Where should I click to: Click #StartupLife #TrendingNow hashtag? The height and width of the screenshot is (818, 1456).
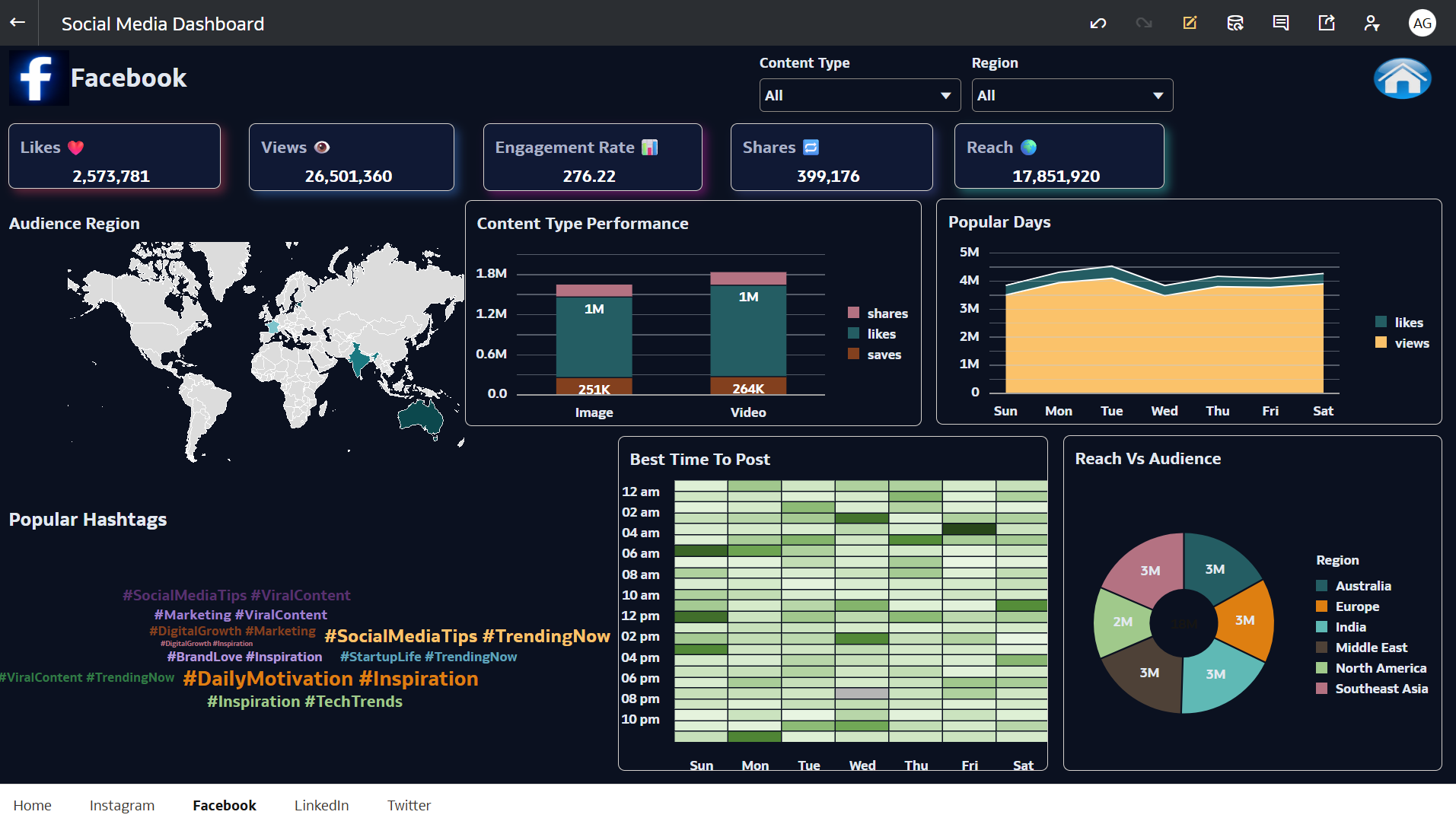pos(429,656)
